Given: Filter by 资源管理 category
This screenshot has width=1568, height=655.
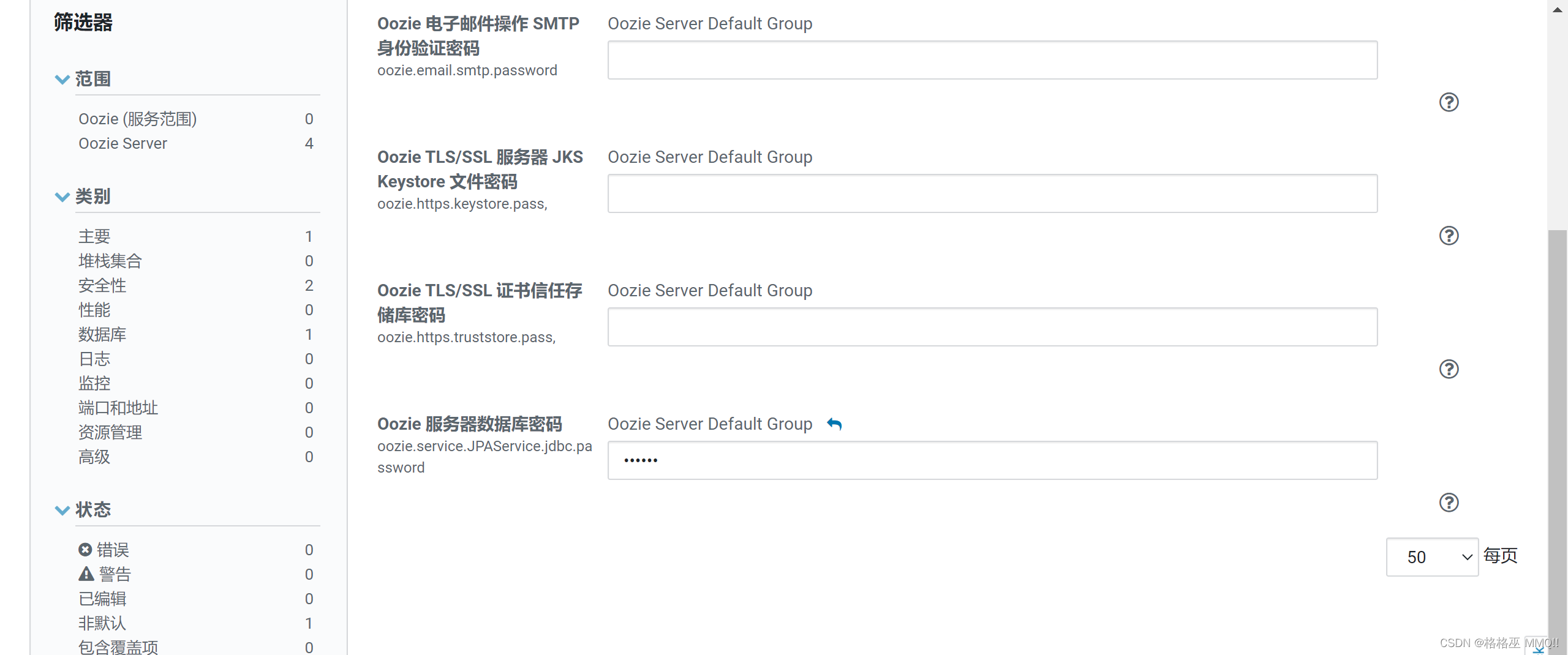Looking at the screenshot, I should (110, 432).
